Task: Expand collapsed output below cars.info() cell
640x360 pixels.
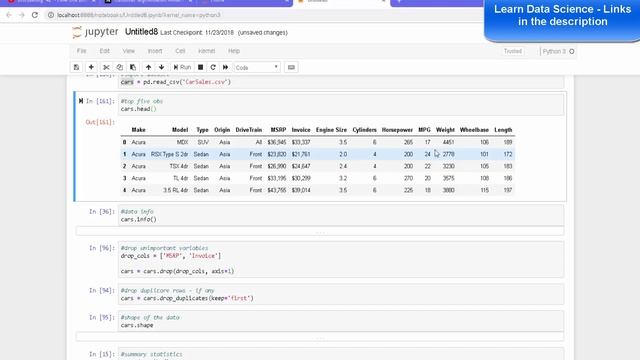Action: point(320,231)
